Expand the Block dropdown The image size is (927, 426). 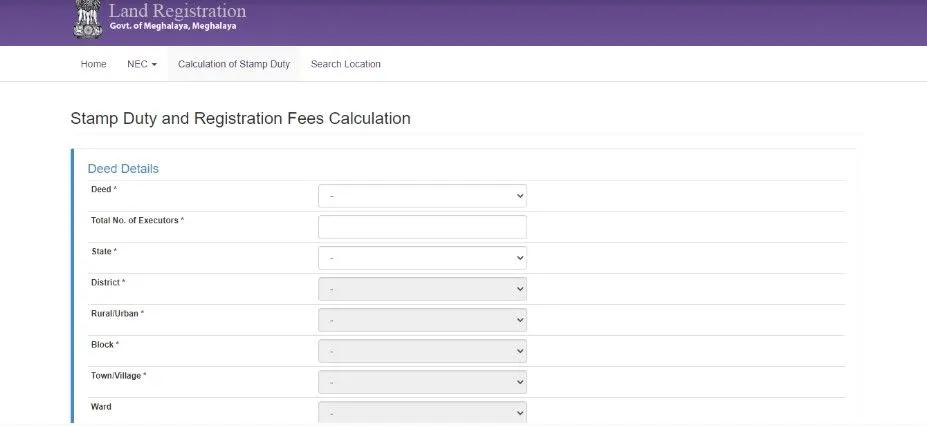coord(421,351)
